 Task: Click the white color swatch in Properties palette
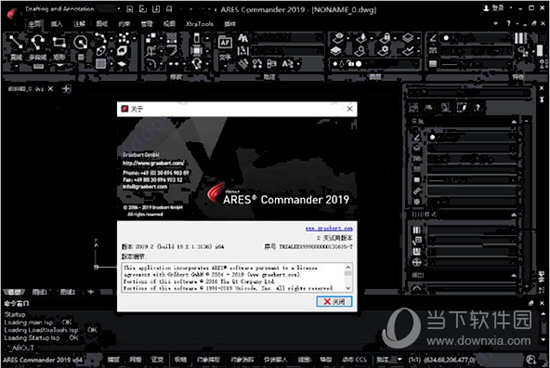432,137
